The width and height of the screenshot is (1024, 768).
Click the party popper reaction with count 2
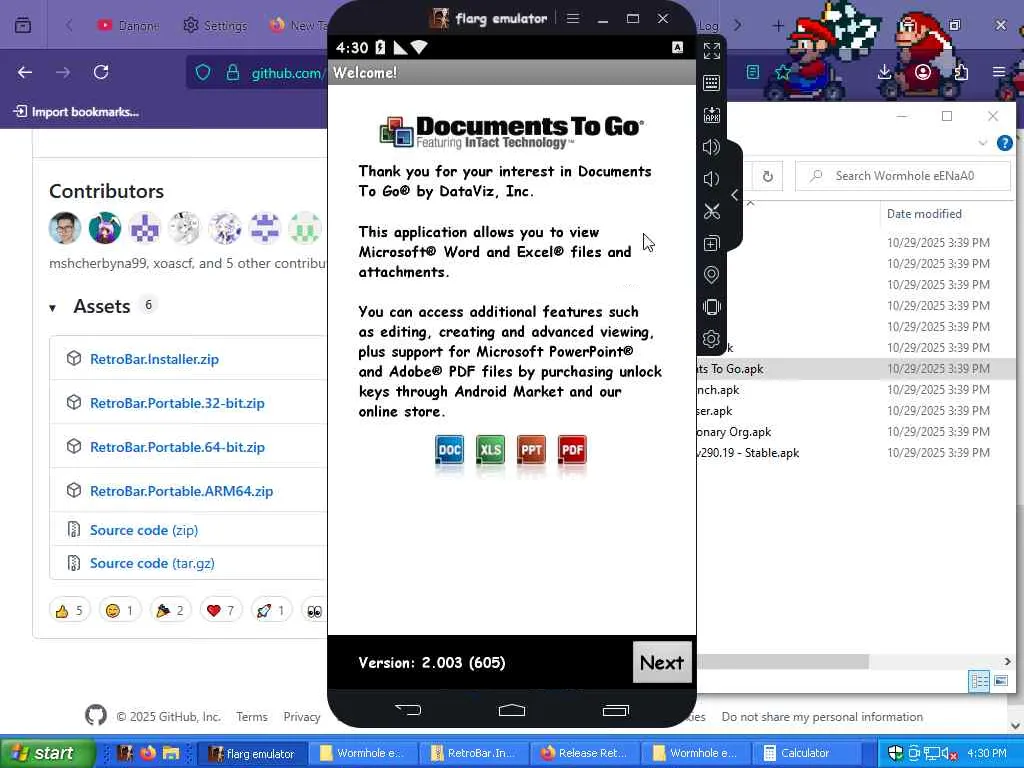[x=170, y=611]
